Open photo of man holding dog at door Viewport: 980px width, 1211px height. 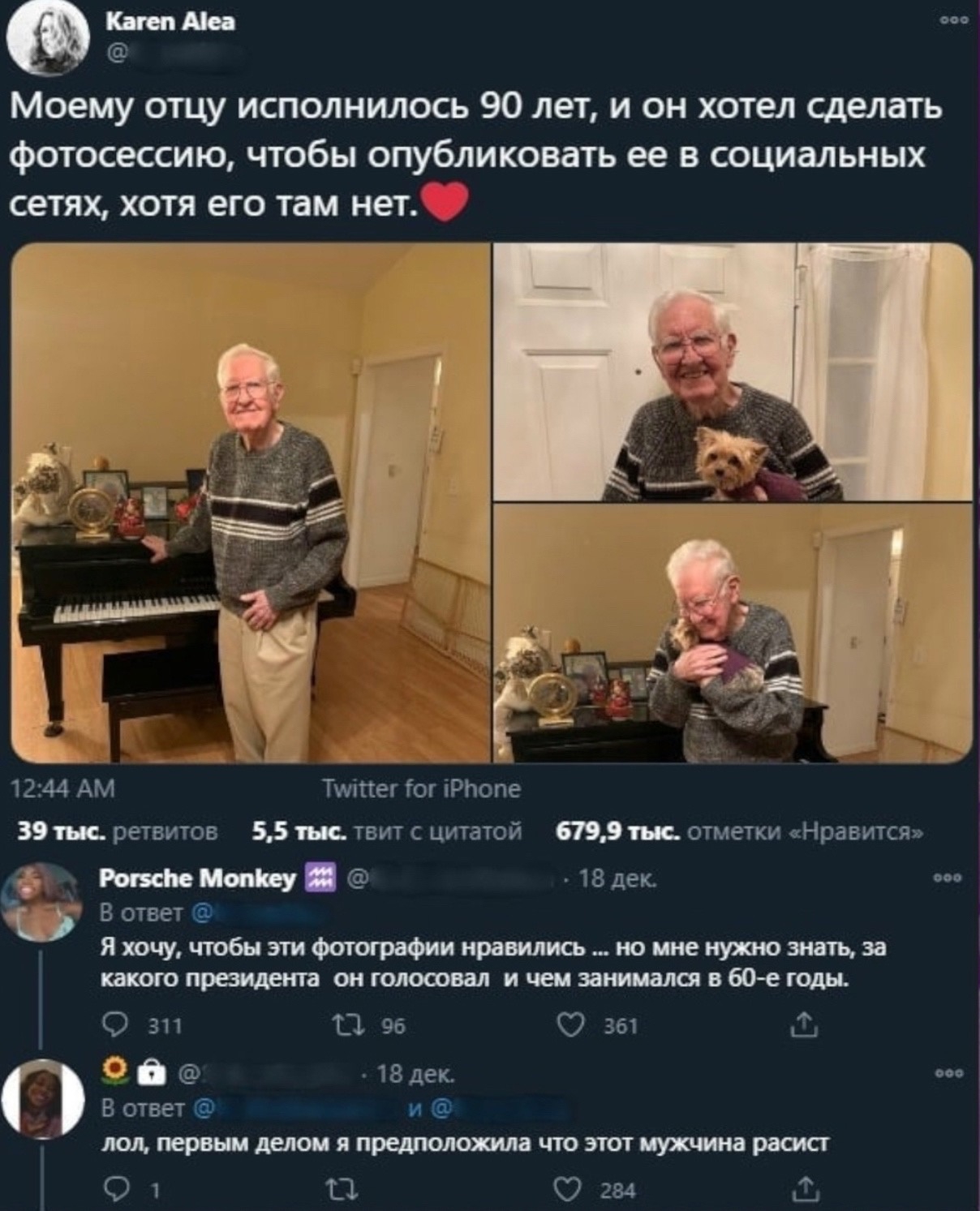(733, 372)
